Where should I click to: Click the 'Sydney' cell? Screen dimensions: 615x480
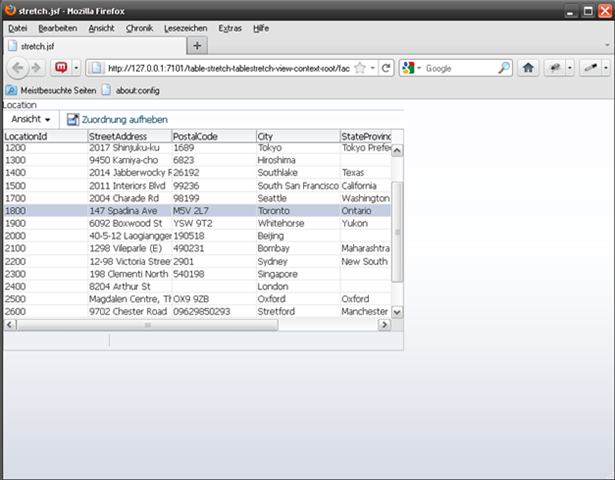pyautogui.click(x=298, y=261)
